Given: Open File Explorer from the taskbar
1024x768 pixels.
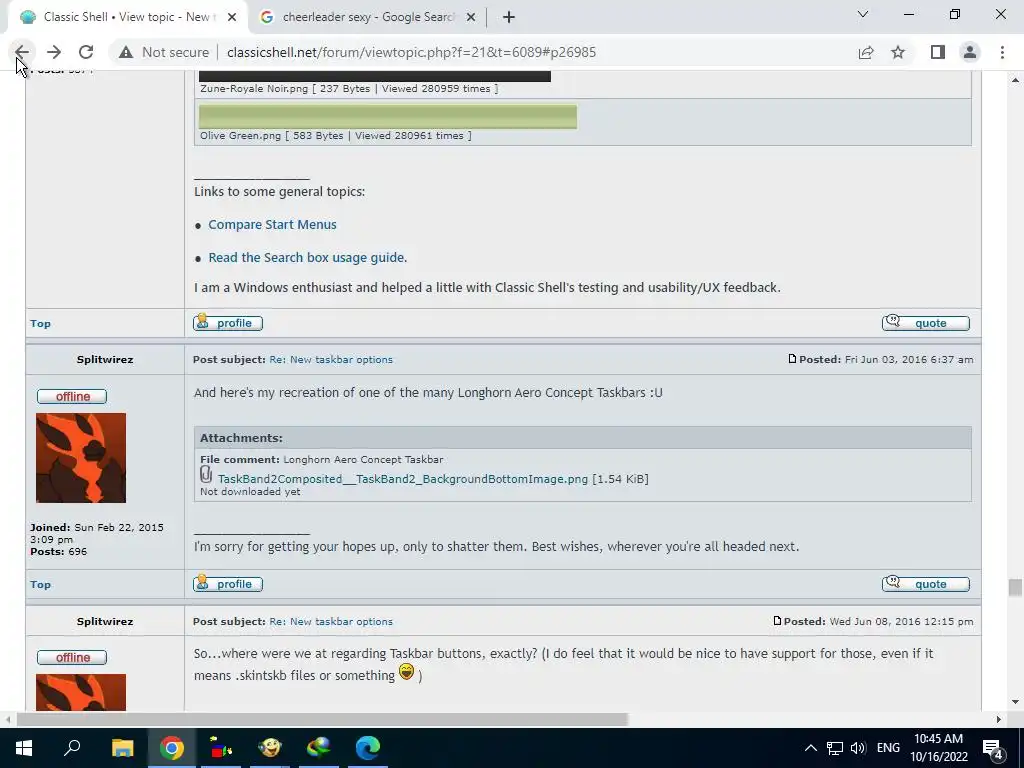Looking at the screenshot, I should 122,748.
